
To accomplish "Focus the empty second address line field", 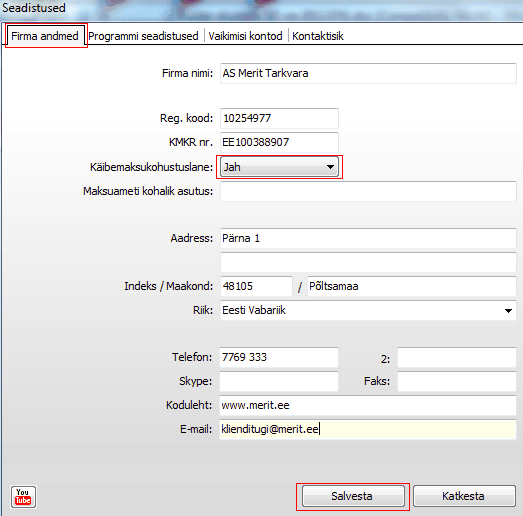I will (x=368, y=262).
